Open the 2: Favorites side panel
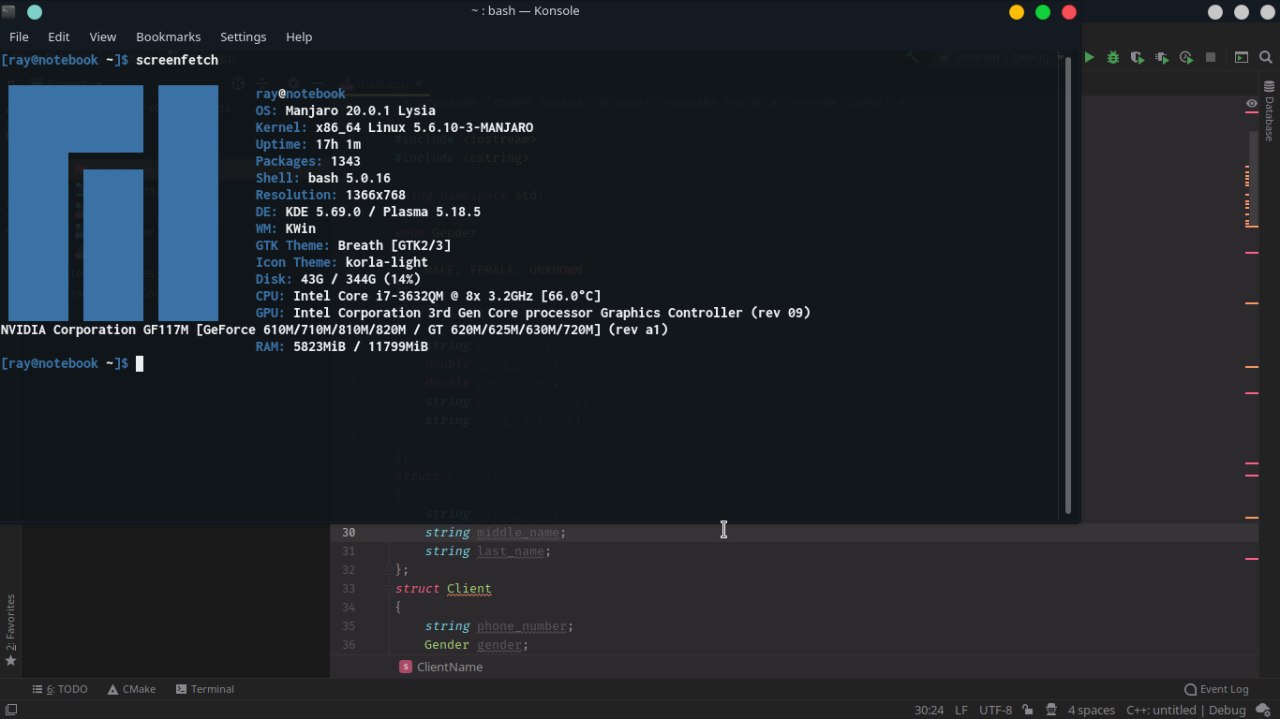The height and width of the screenshot is (719, 1280). [x=11, y=630]
